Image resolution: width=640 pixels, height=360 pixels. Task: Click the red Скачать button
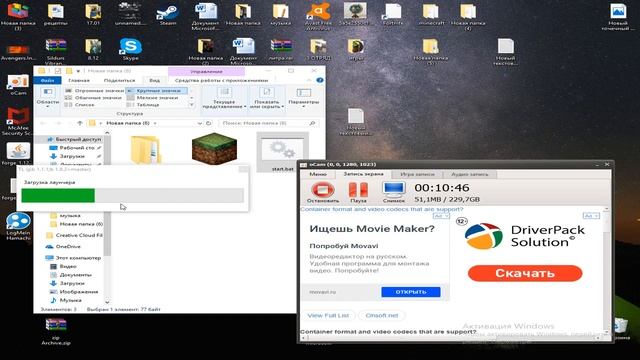(525, 273)
